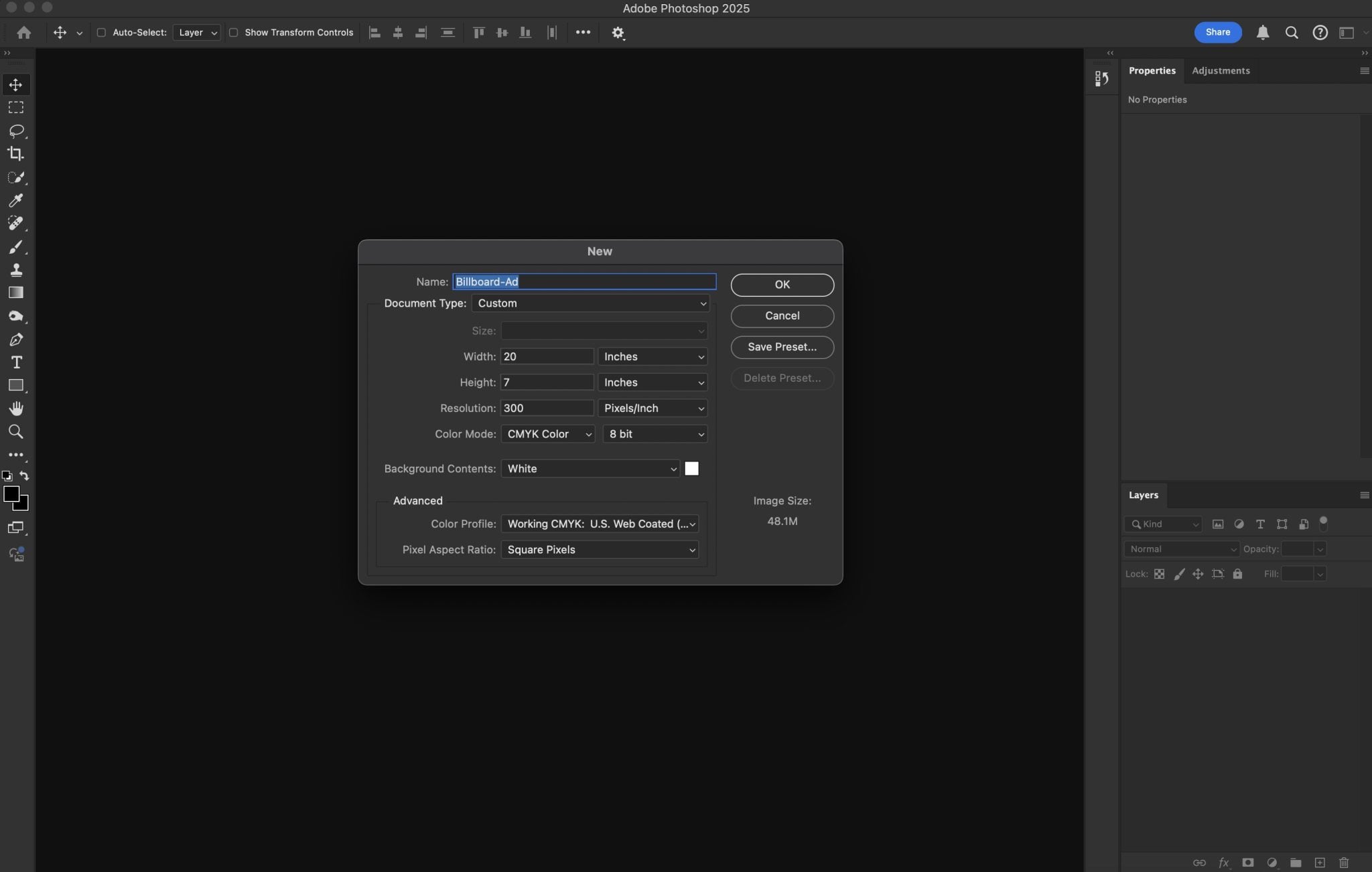
Task: Toggle Show Transform Controls checkbox
Action: coord(234,32)
